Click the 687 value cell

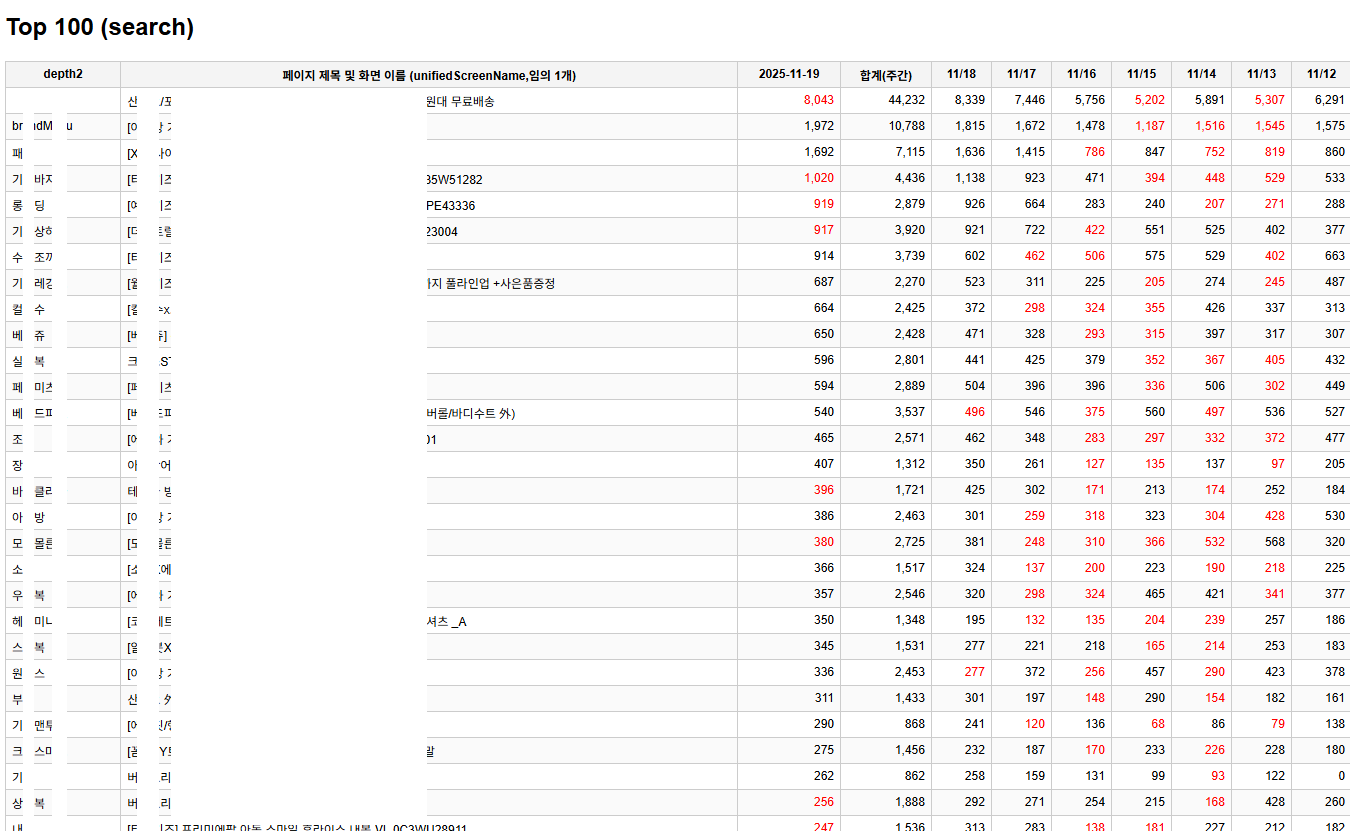789,283
